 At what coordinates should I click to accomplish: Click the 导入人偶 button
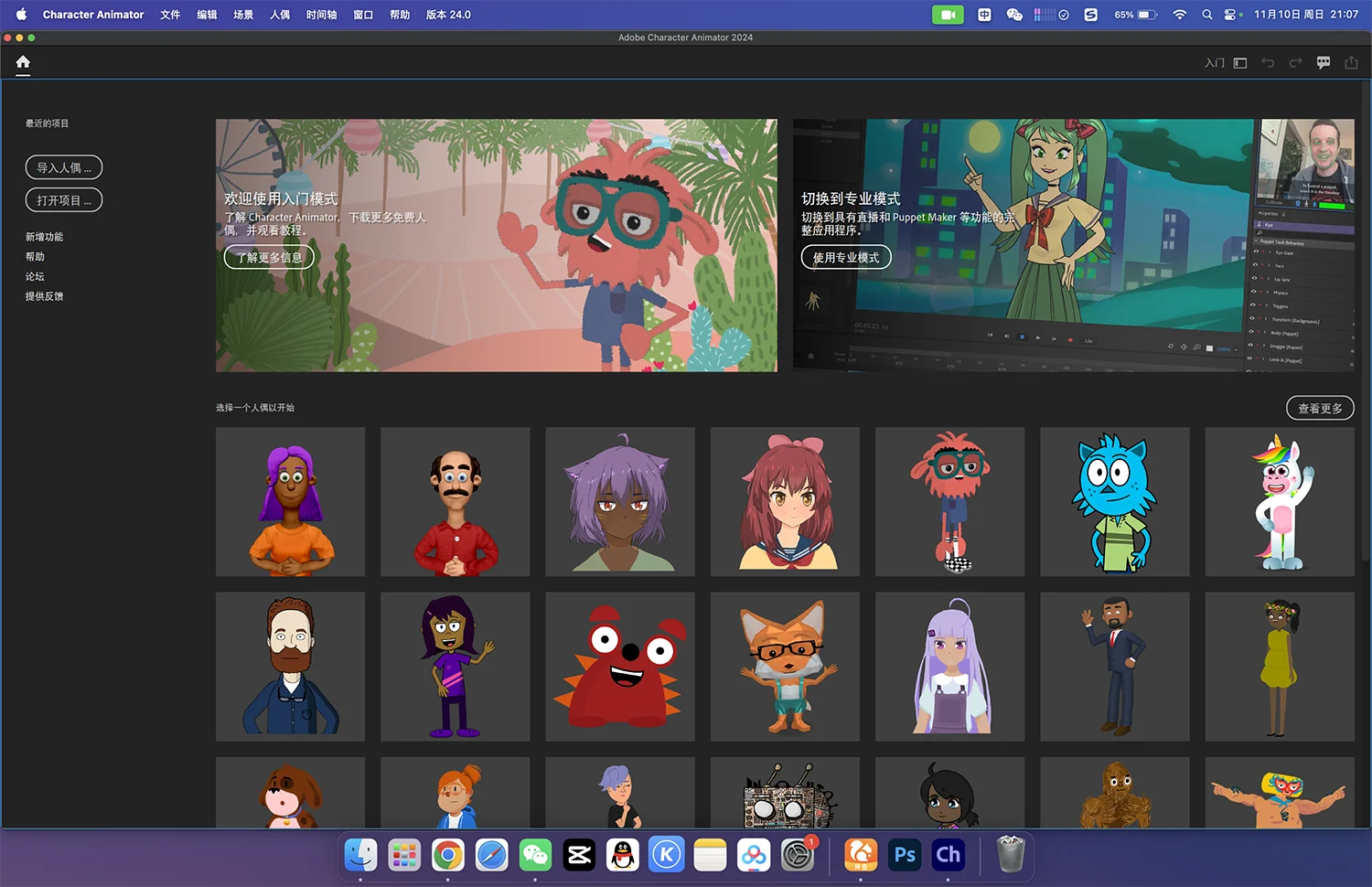[x=64, y=167]
